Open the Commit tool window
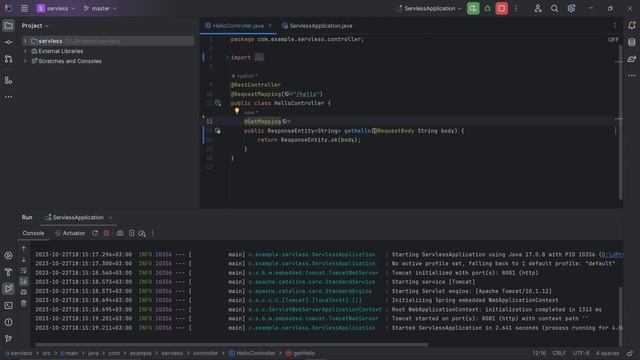The image size is (640, 360). 8,42
